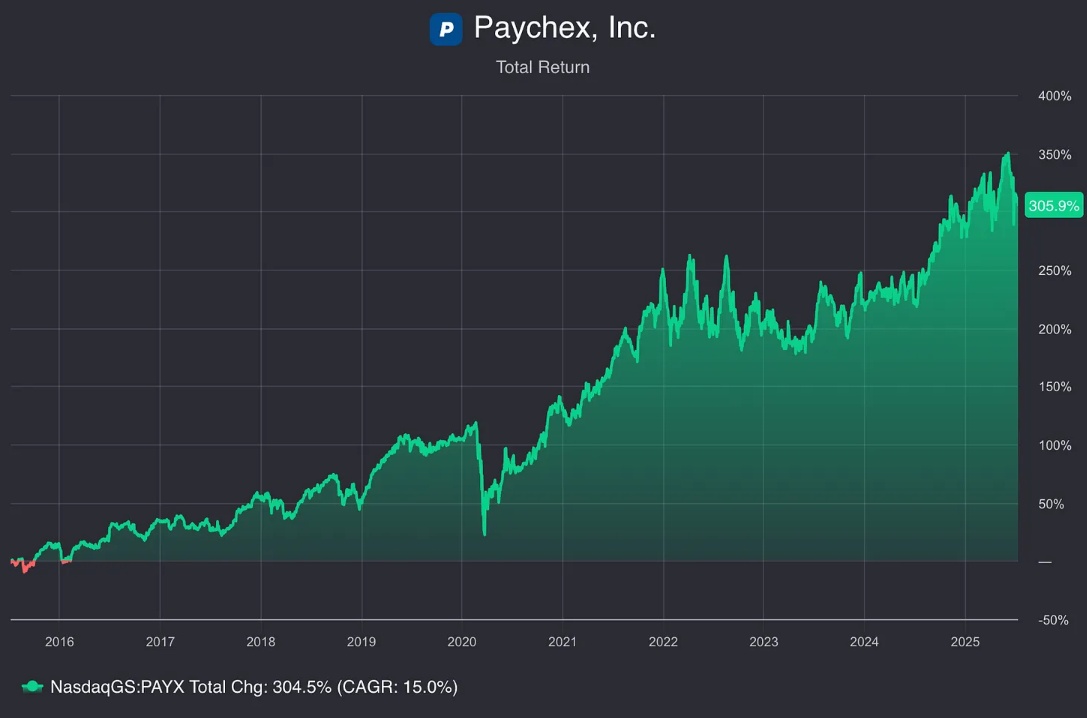Click the 2025 x-axis year label
Viewport: 1087px width, 718px height.
pos(965,642)
